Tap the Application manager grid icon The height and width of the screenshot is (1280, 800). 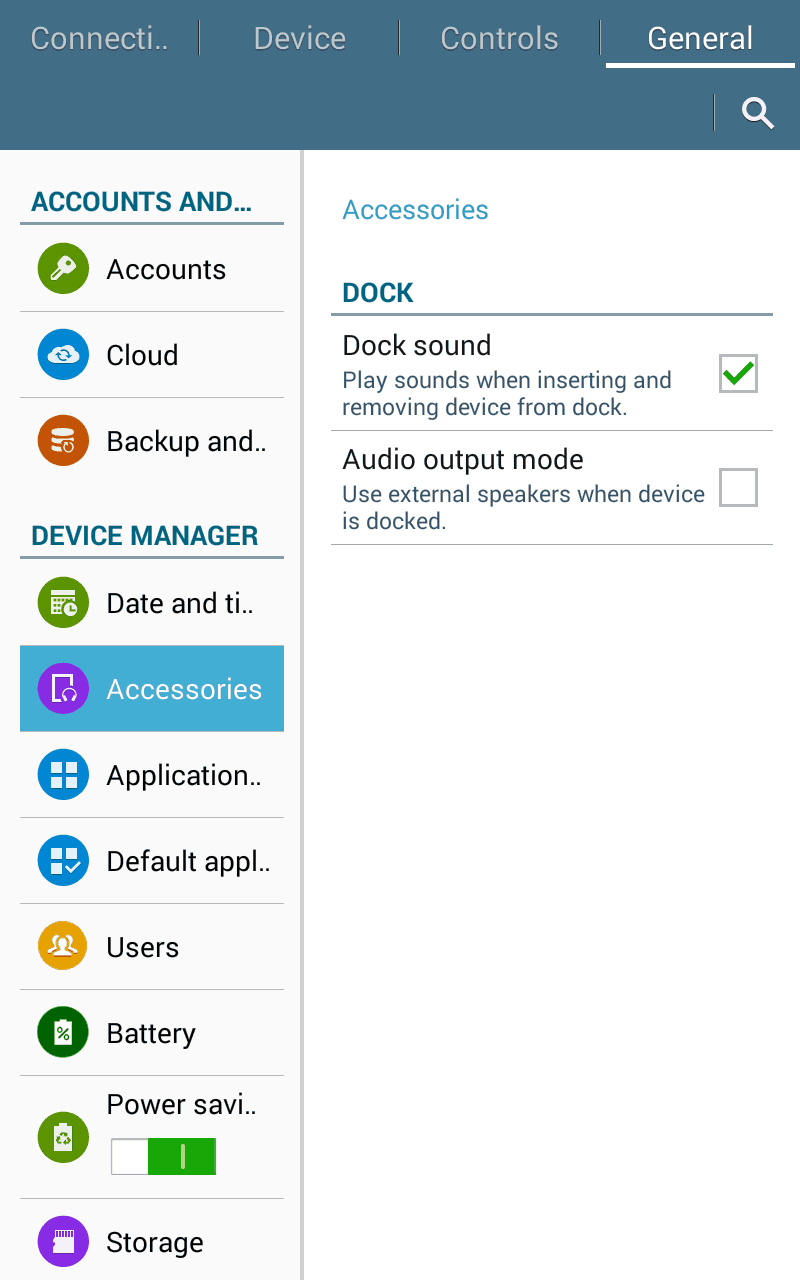pyautogui.click(x=63, y=775)
